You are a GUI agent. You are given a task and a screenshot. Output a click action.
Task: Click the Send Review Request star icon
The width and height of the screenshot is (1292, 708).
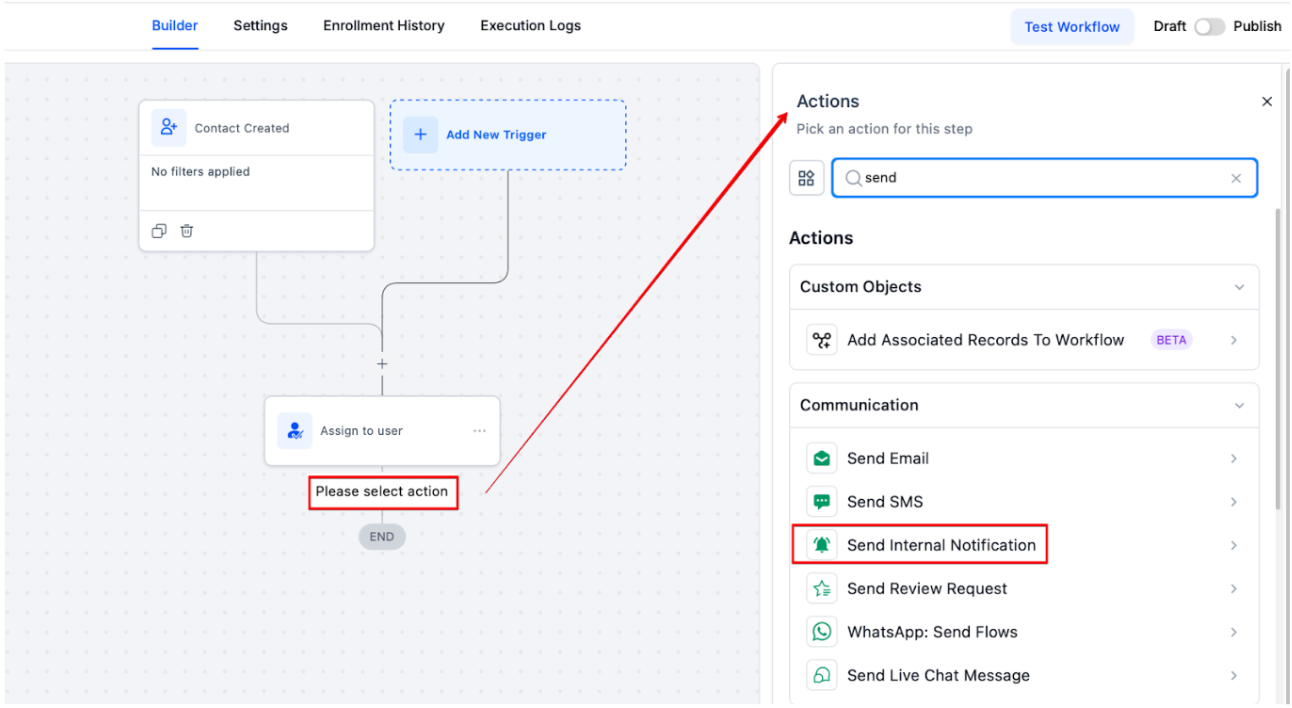[822, 589]
